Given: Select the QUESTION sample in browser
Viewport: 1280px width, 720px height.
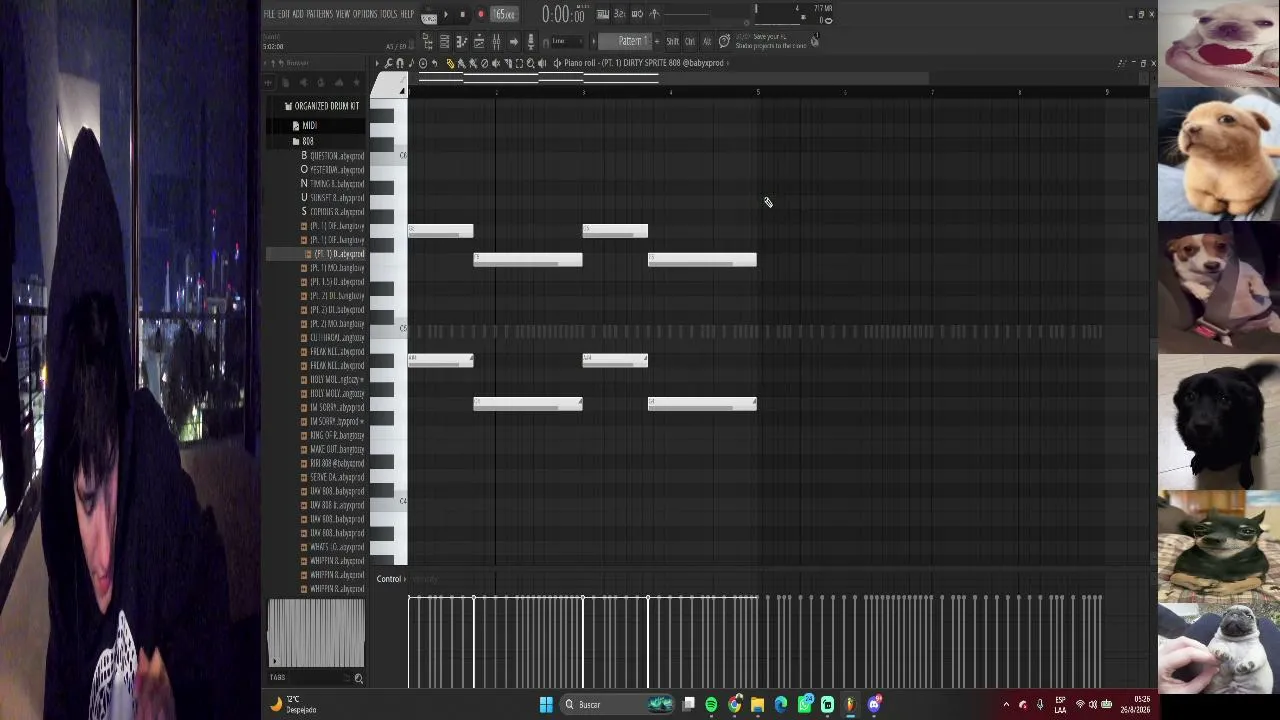Looking at the screenshot, I should pos(334,156).
